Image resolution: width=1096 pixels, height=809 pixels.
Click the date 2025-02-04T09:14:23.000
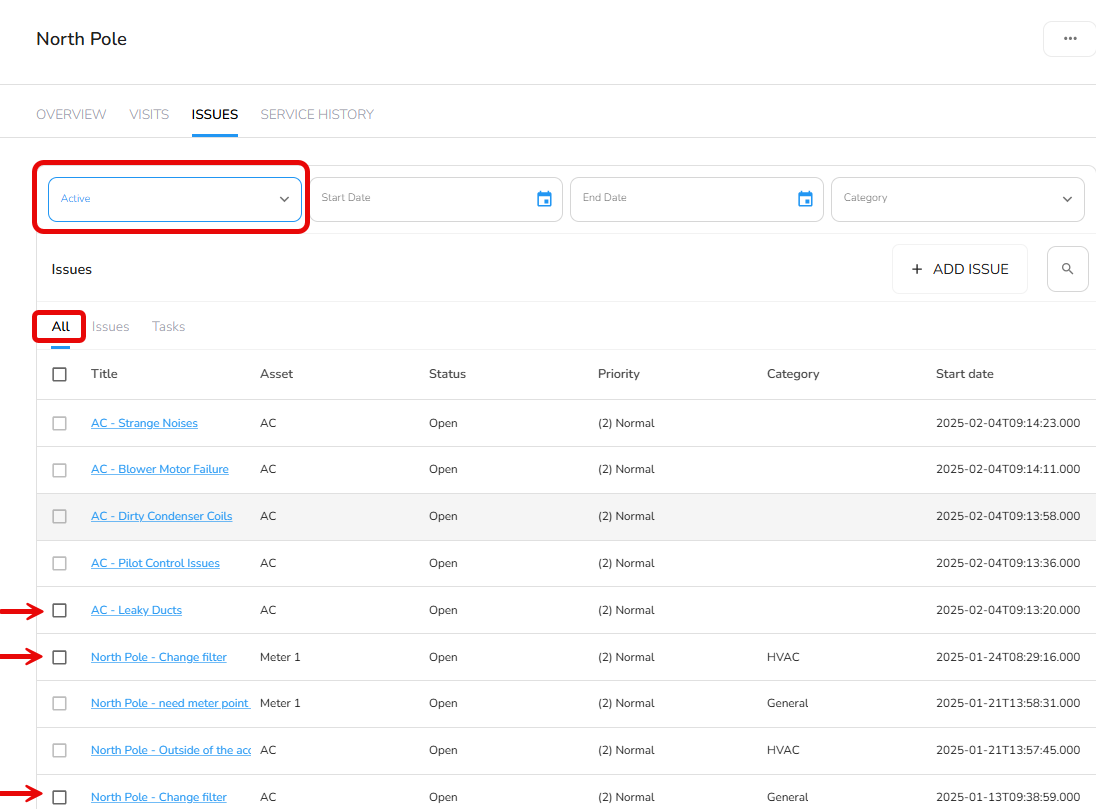[1008, 423]
